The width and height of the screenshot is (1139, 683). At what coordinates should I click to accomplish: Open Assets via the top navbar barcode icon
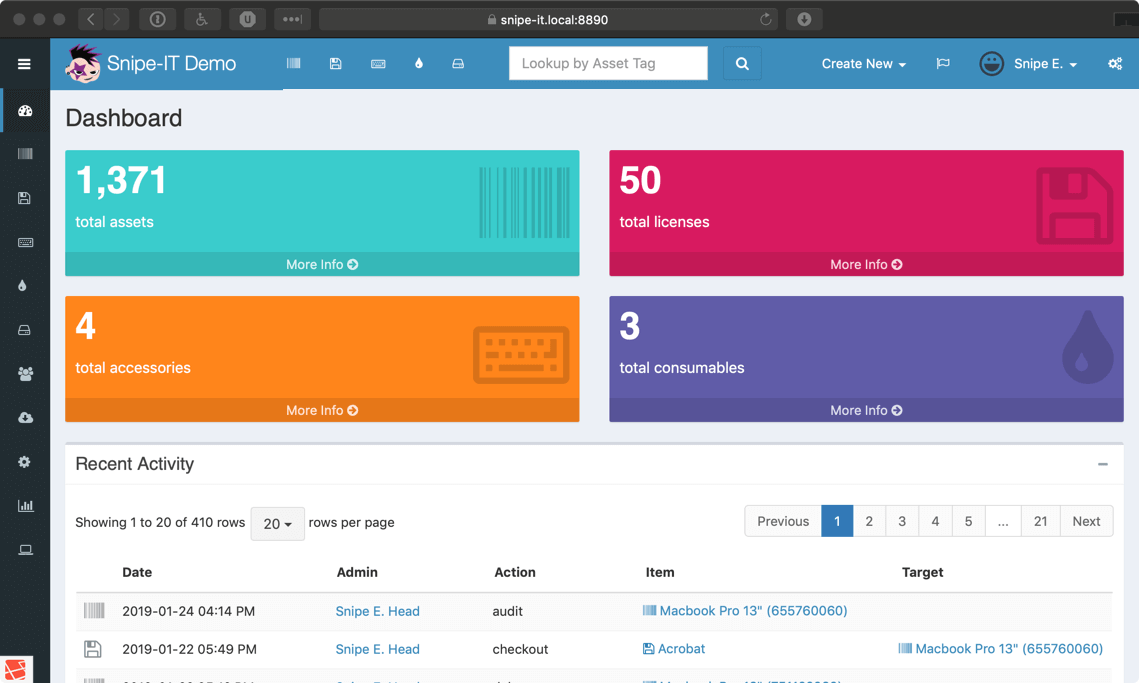tap(293, 63)
